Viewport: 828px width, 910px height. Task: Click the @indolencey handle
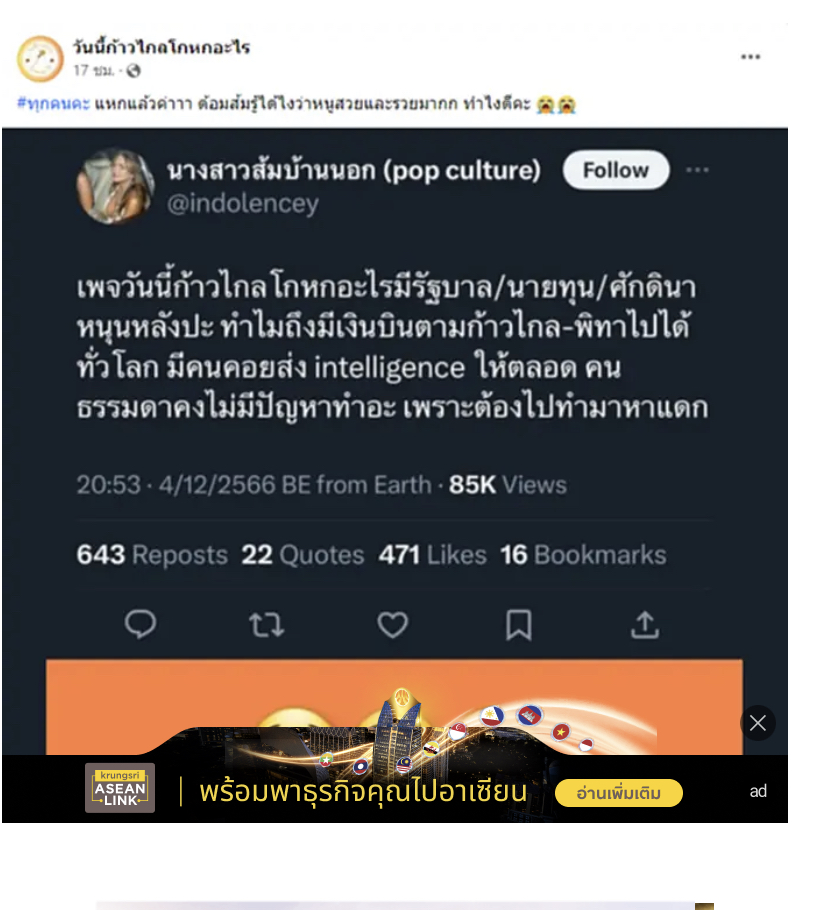coord(243,204)
